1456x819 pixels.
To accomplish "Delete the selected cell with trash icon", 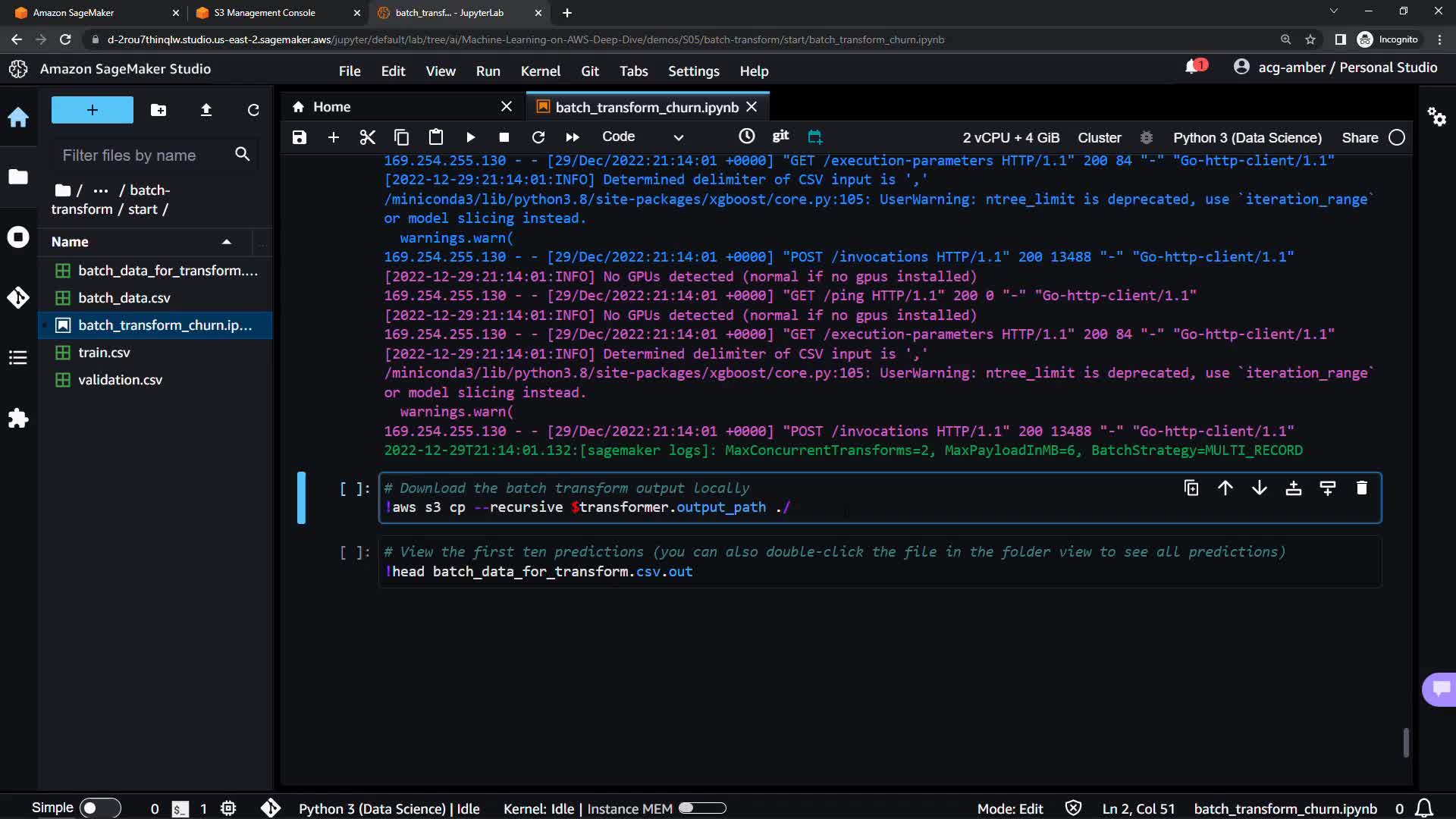I will pyautogui.click(x=1361, y=488).
